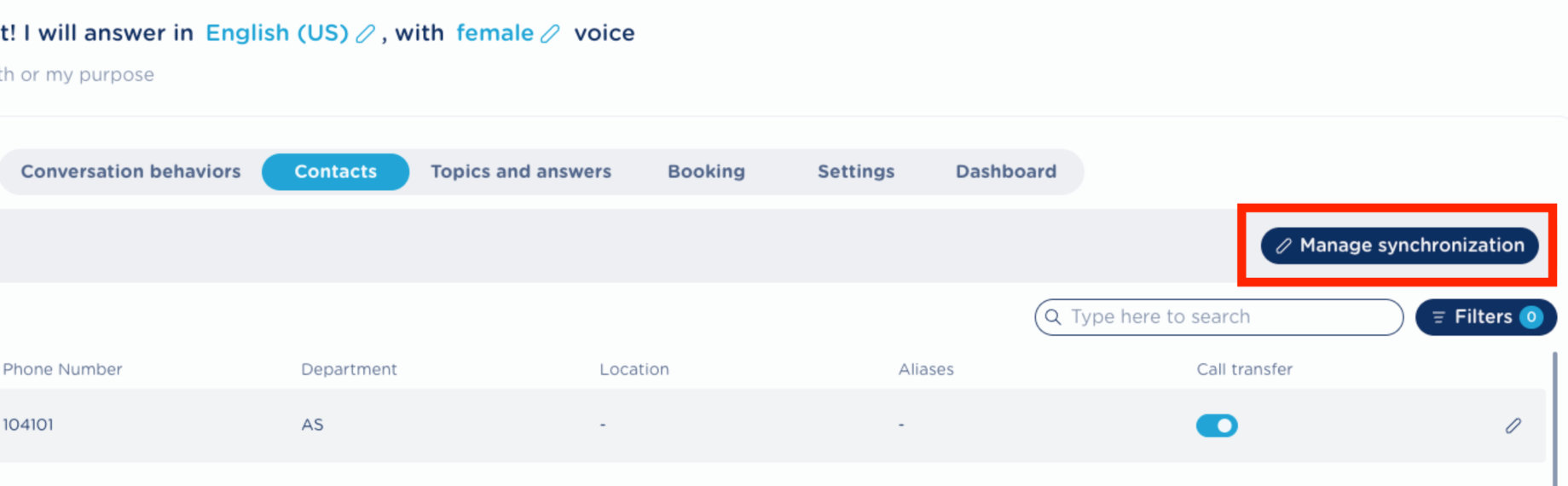
Task: Click the magnifier icon in the search box
Action: pos(1053,317)
